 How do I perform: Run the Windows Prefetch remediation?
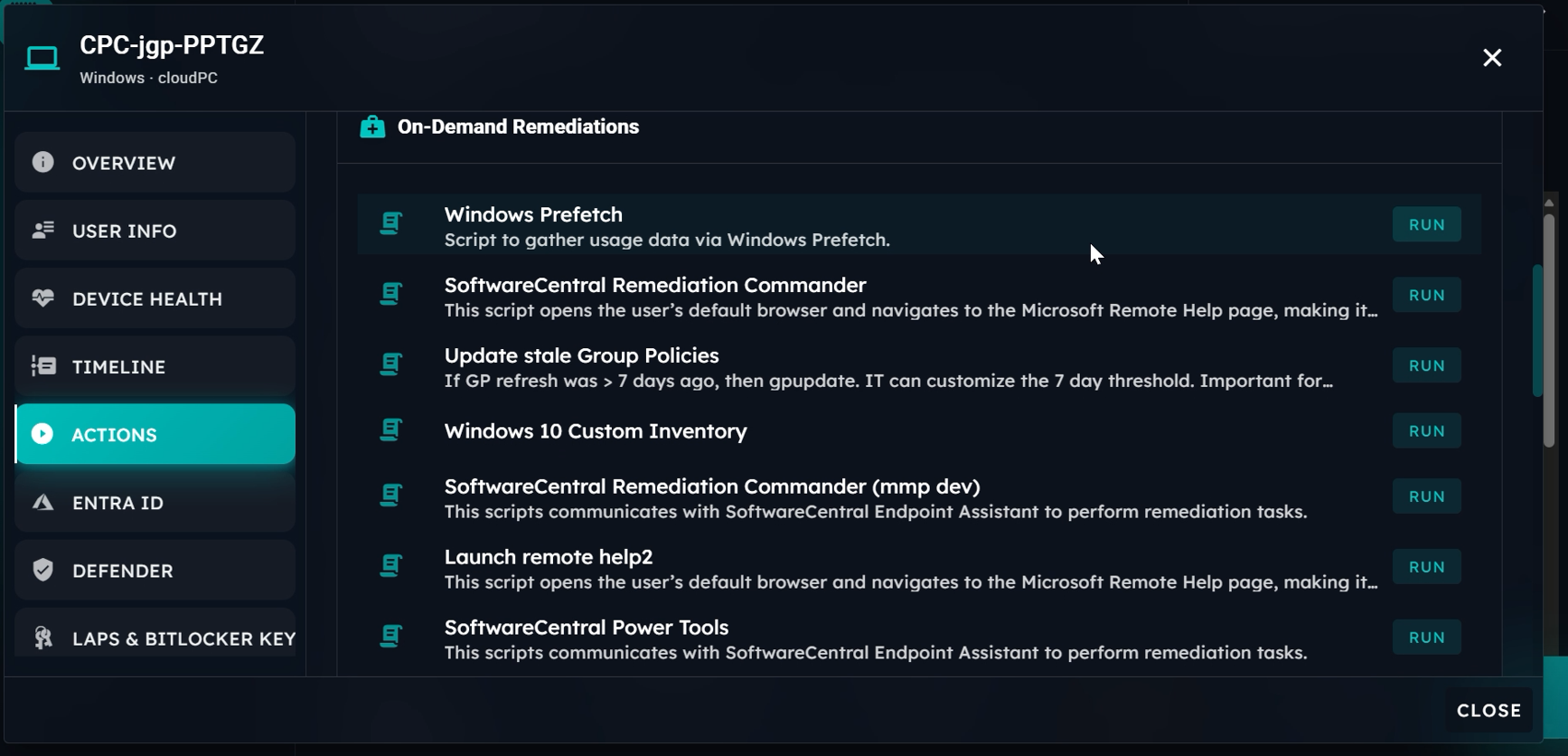click(1426, 224)
